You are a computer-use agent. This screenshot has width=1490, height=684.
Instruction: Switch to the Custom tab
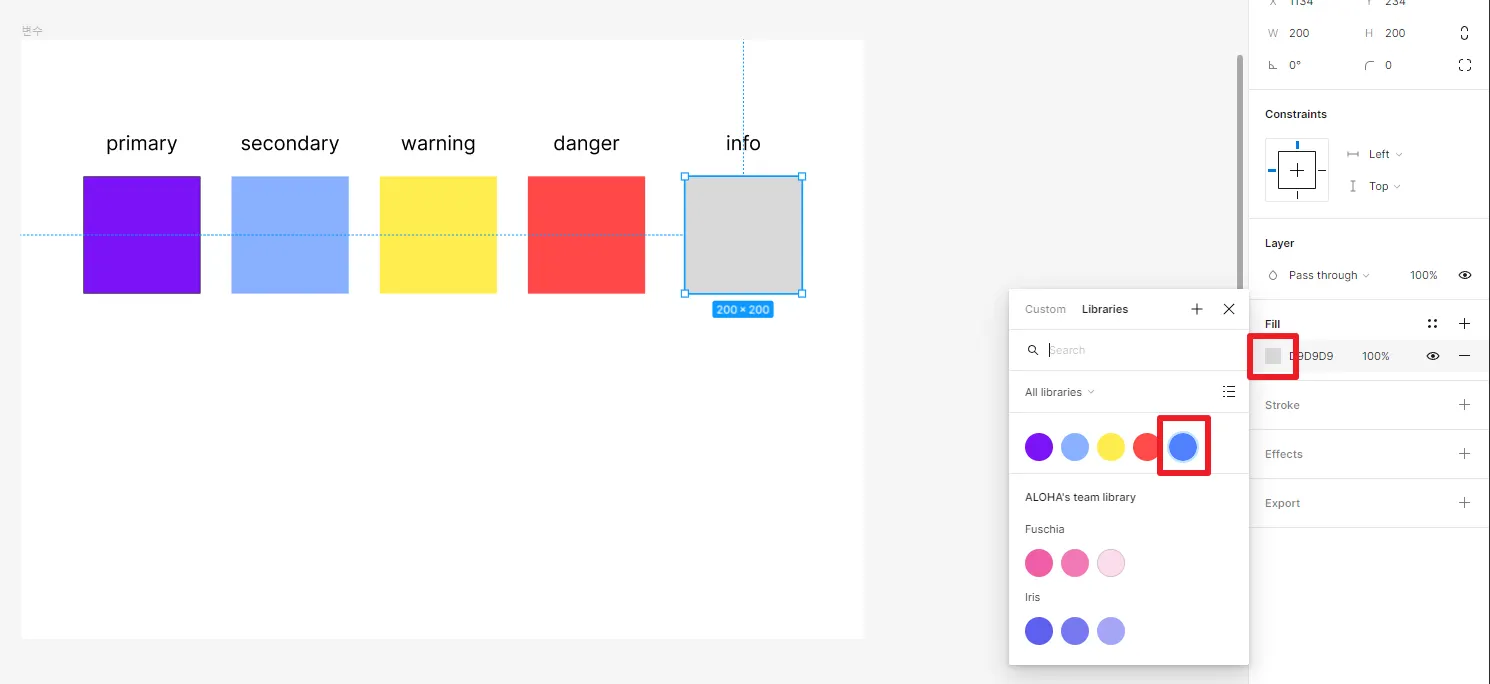[x=1045, y=310]
